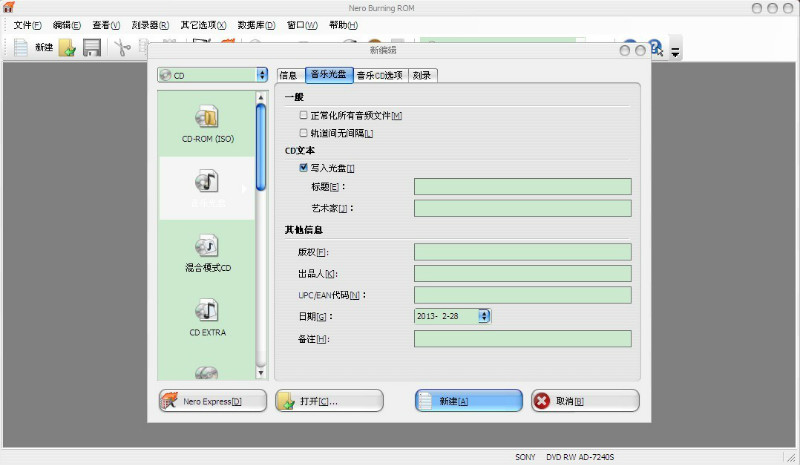Click the scissors cut icon in toolbar
The height and width of the screenshot is (465, 800).
tap(122, 48)
